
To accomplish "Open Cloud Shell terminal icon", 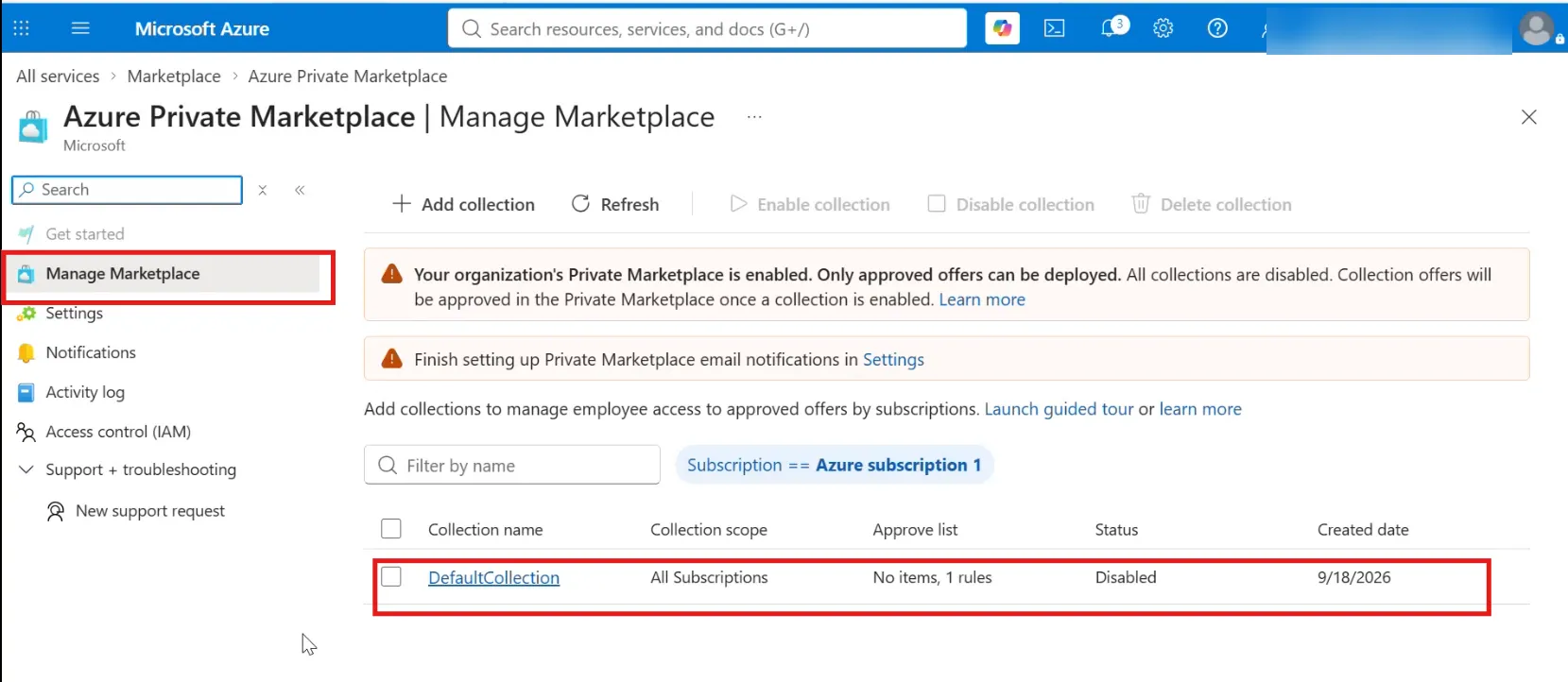I will [1054, 28].
